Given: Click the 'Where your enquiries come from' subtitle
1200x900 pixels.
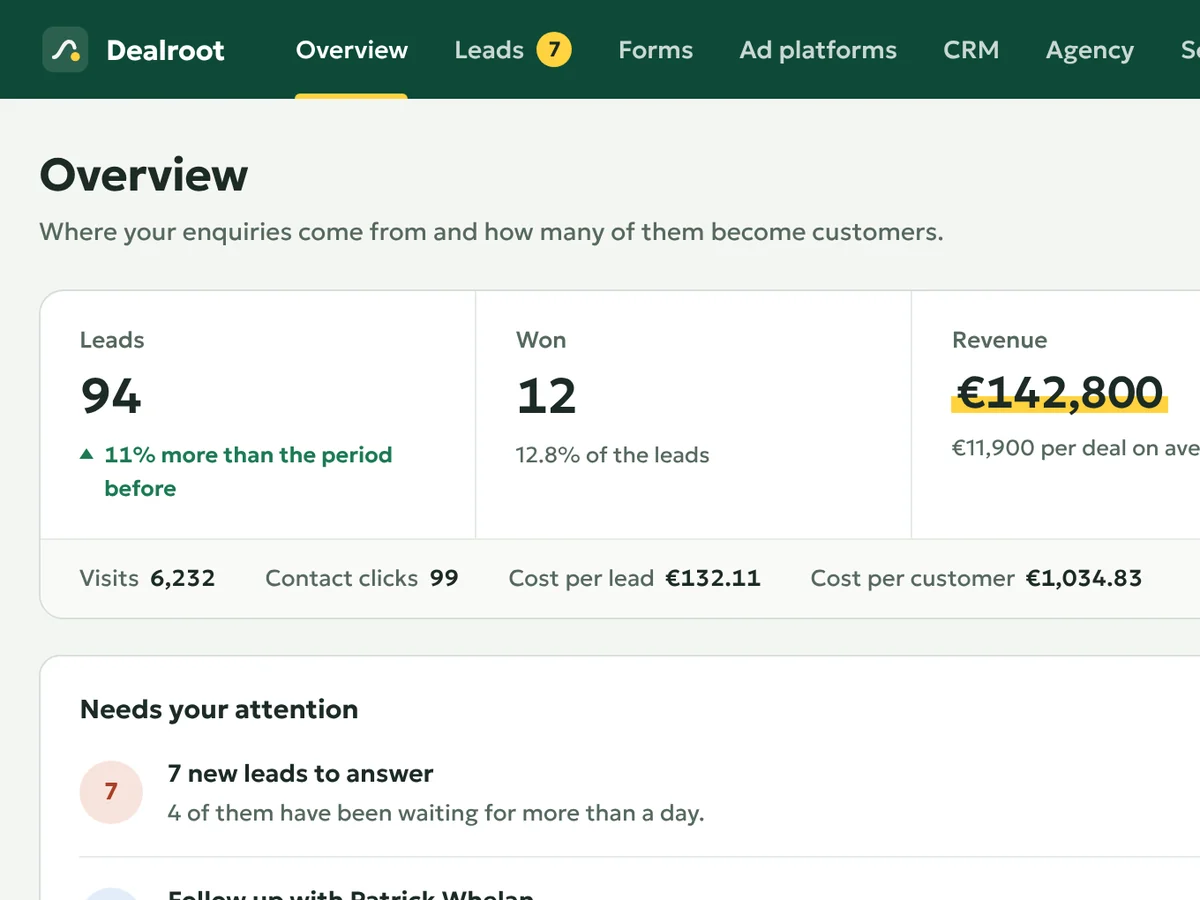Looking at the screenshot, I should click(x=491, y=232).
